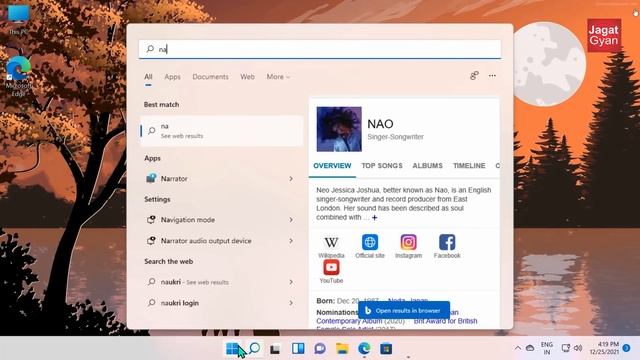Viewport: 640px width, 360px height.
Task: Open Microsoft Store from taskbar
Action: coord(386,349)
